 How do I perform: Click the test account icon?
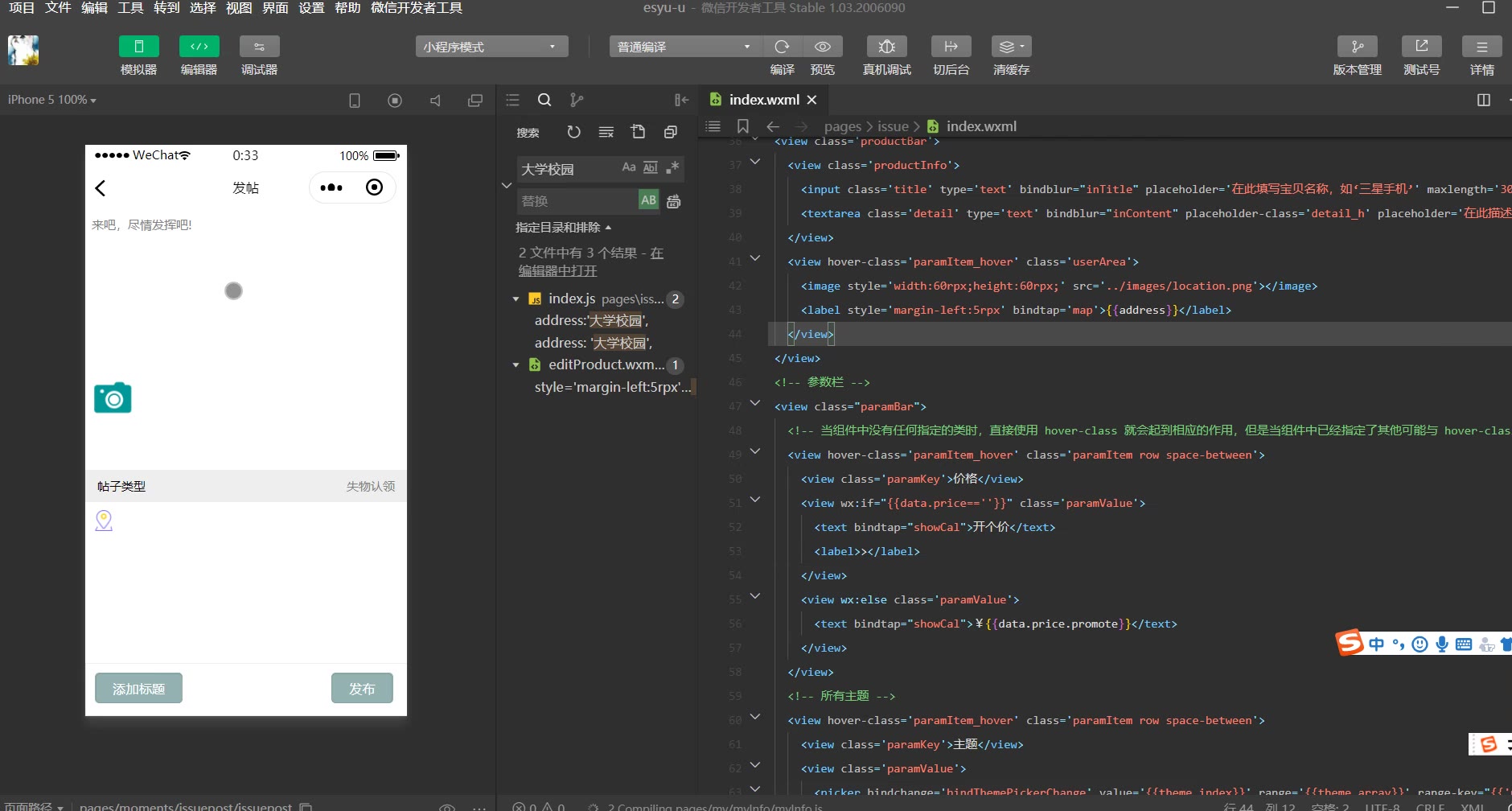pyautogui.click(x=1421, y=47)
